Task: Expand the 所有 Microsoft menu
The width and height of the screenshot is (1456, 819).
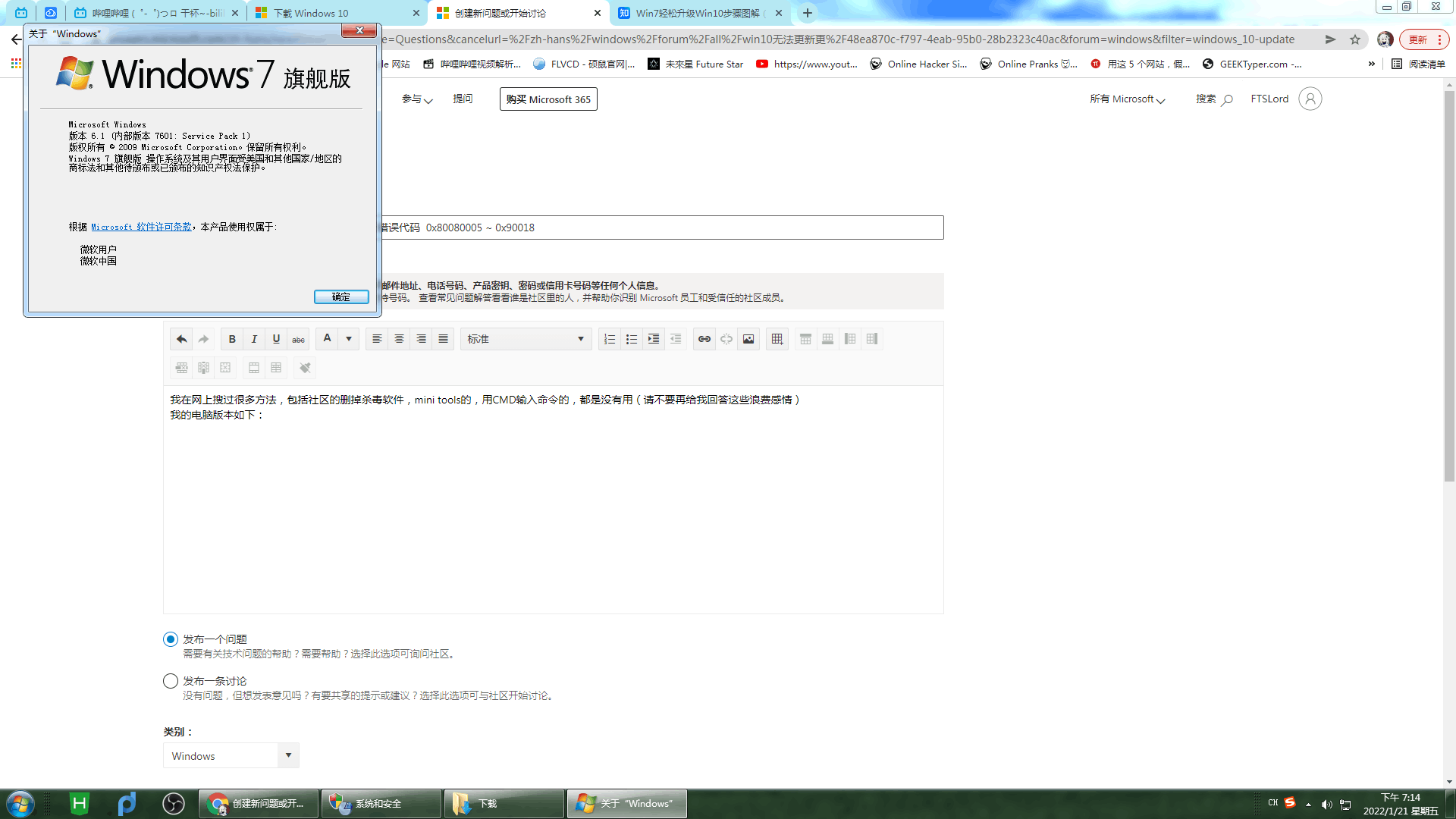Action: point(1128,99)
